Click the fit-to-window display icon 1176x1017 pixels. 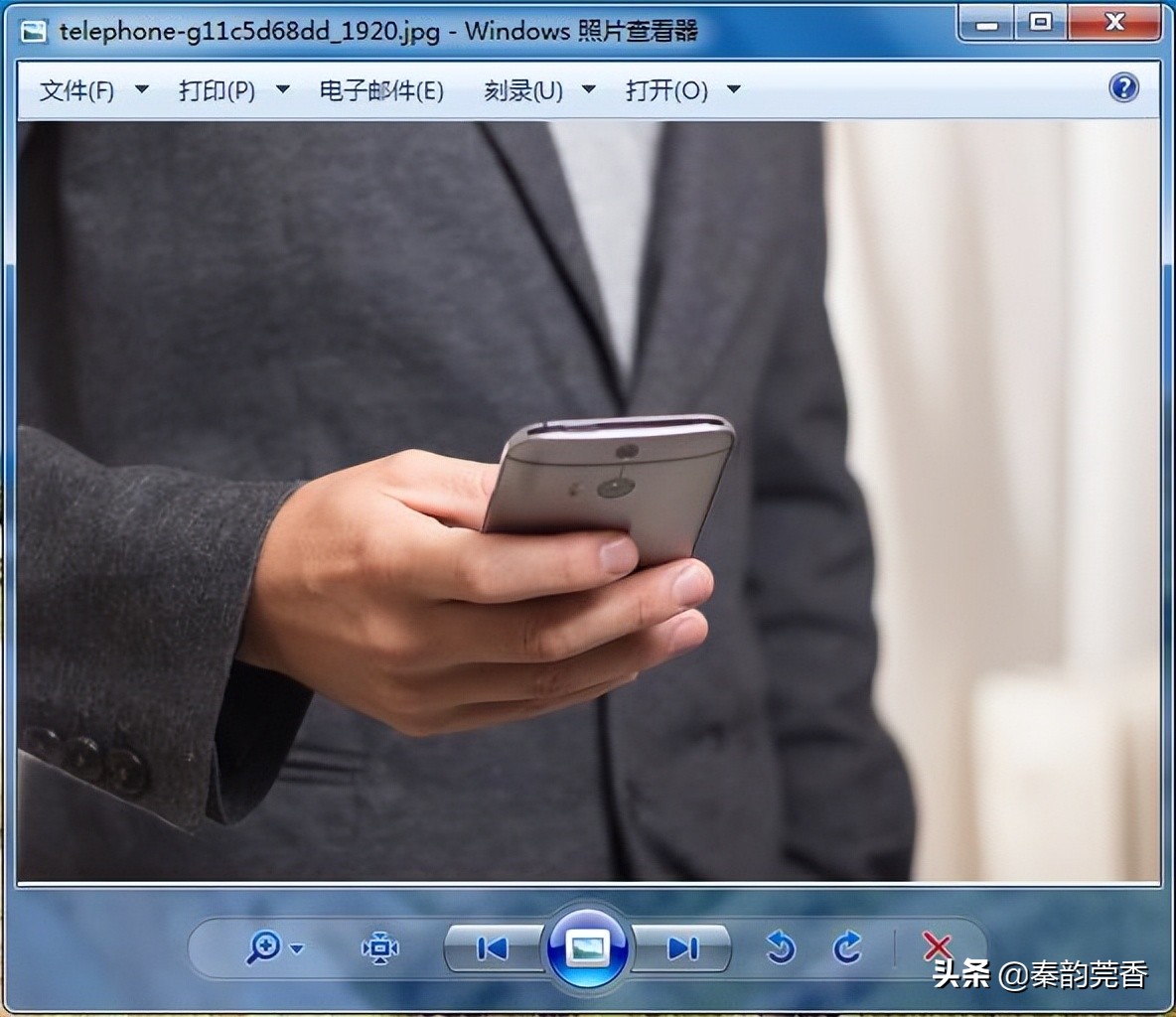pos(380,949)
